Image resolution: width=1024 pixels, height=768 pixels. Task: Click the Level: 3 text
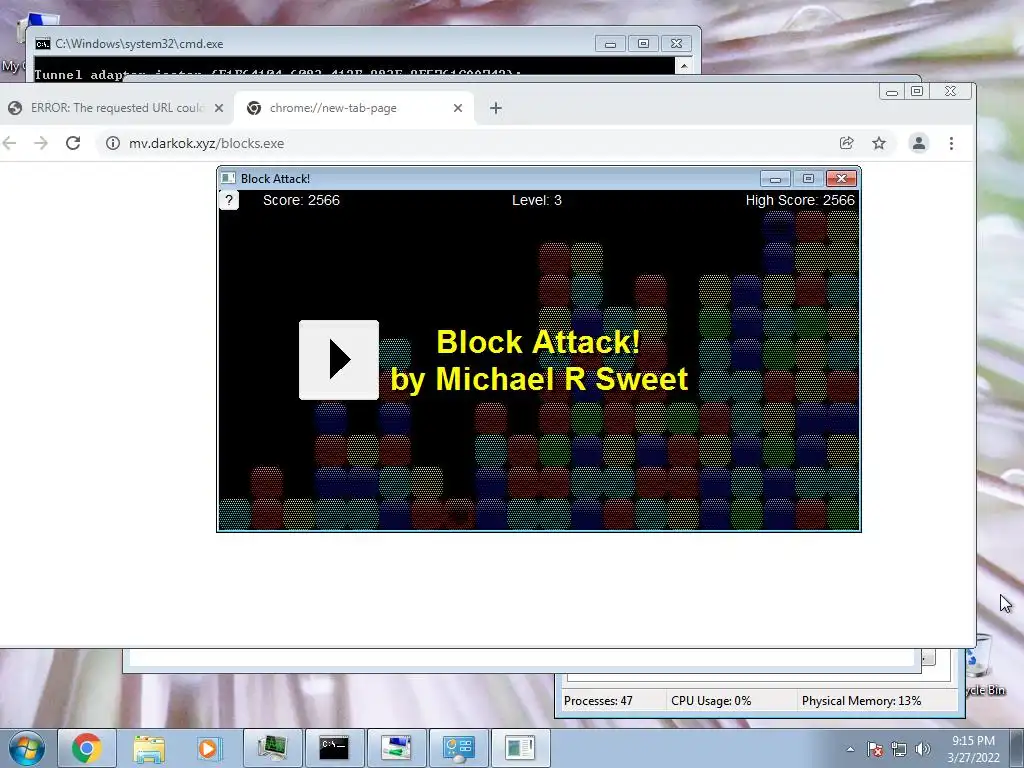click(537, 200)
